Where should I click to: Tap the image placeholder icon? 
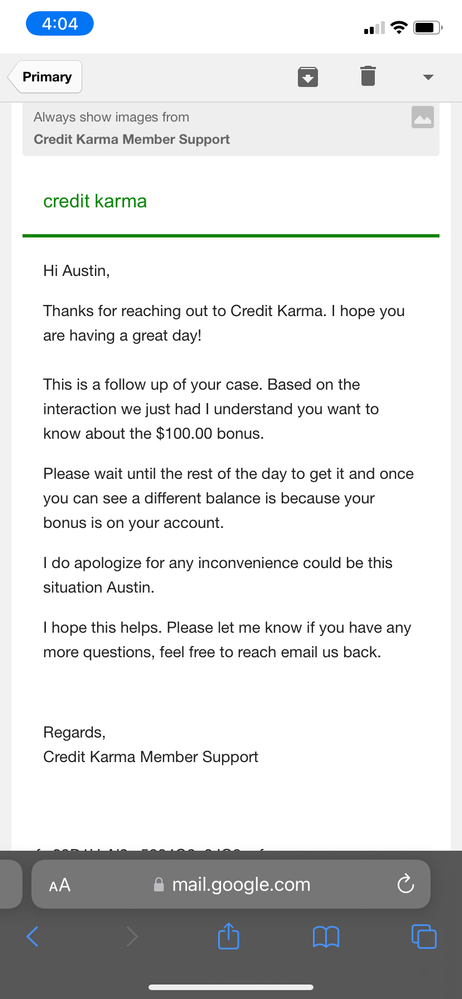(422, 117)
